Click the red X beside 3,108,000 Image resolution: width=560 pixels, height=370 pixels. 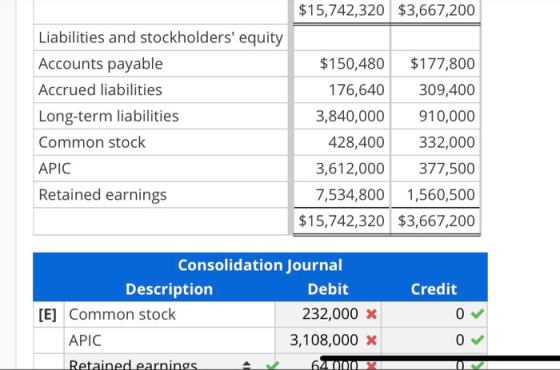point(371,340)
